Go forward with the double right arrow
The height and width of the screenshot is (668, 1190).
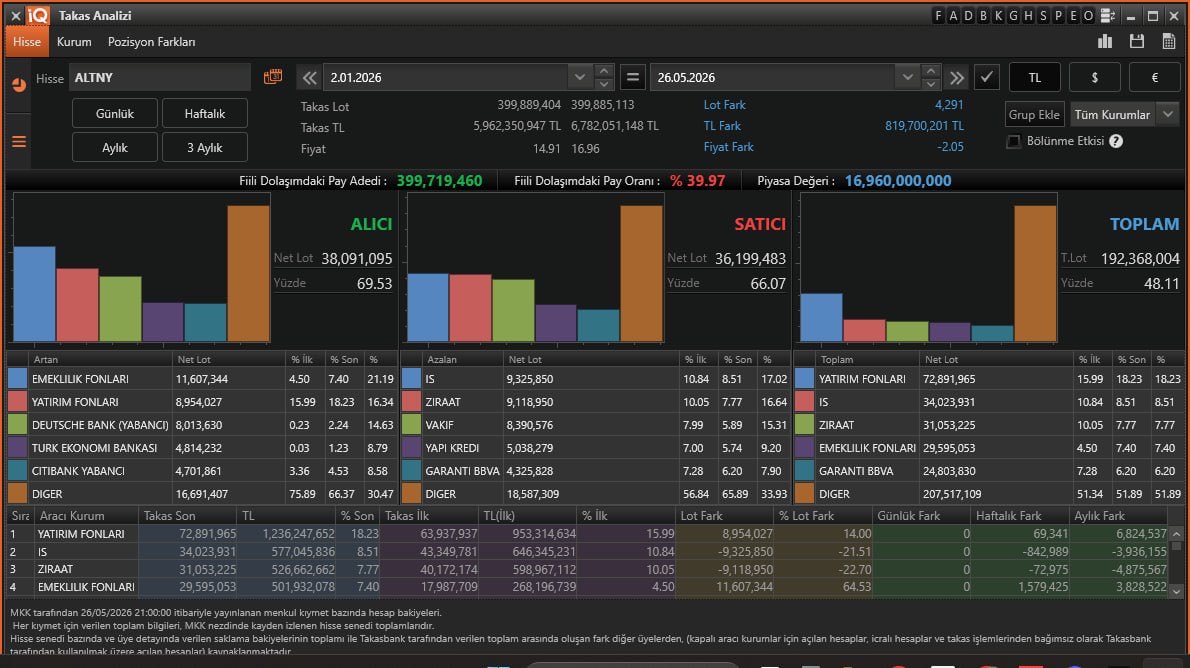pyautogui.click(x=957, y=77)
